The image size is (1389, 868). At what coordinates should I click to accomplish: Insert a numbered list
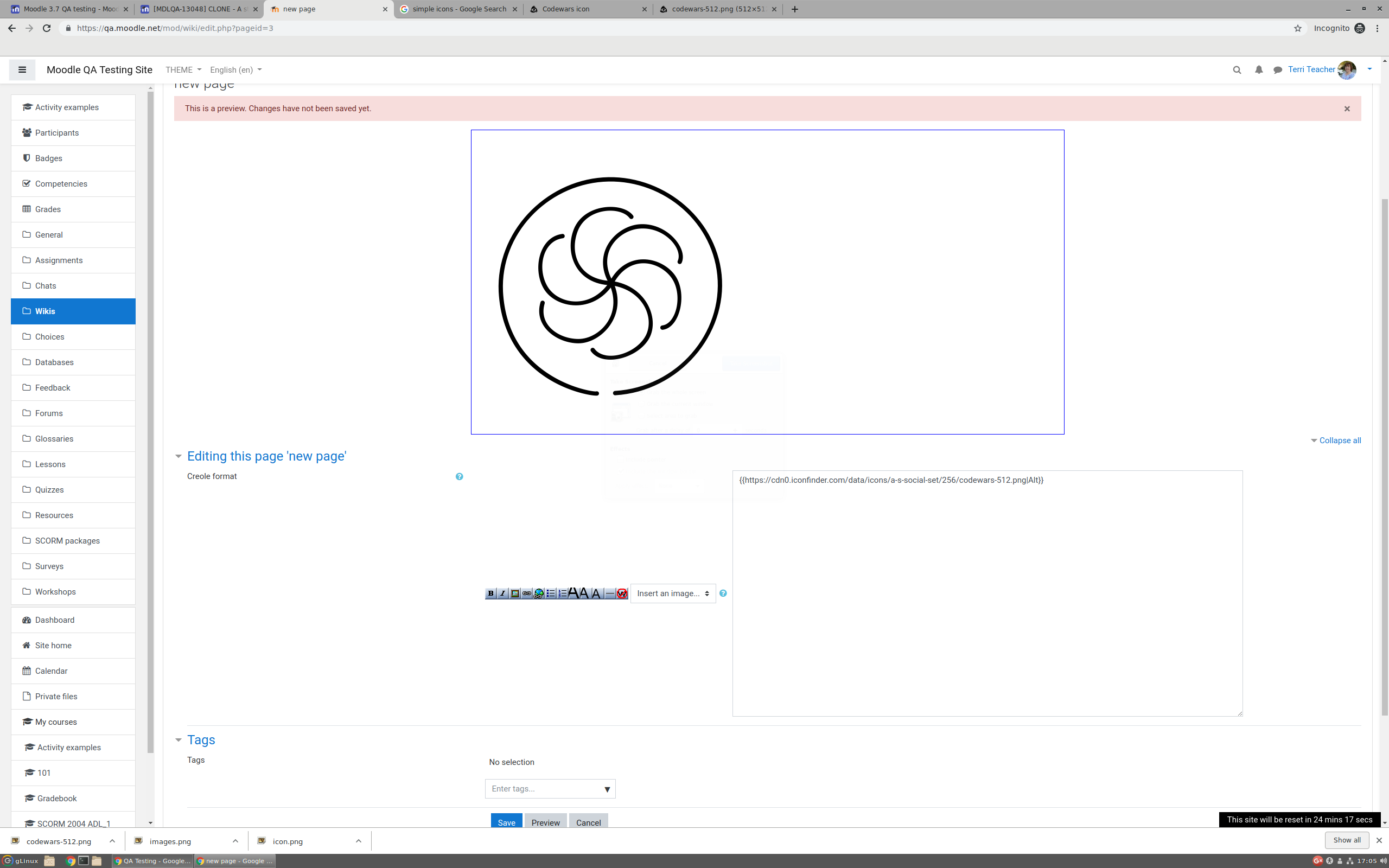[x=563, y=593]
